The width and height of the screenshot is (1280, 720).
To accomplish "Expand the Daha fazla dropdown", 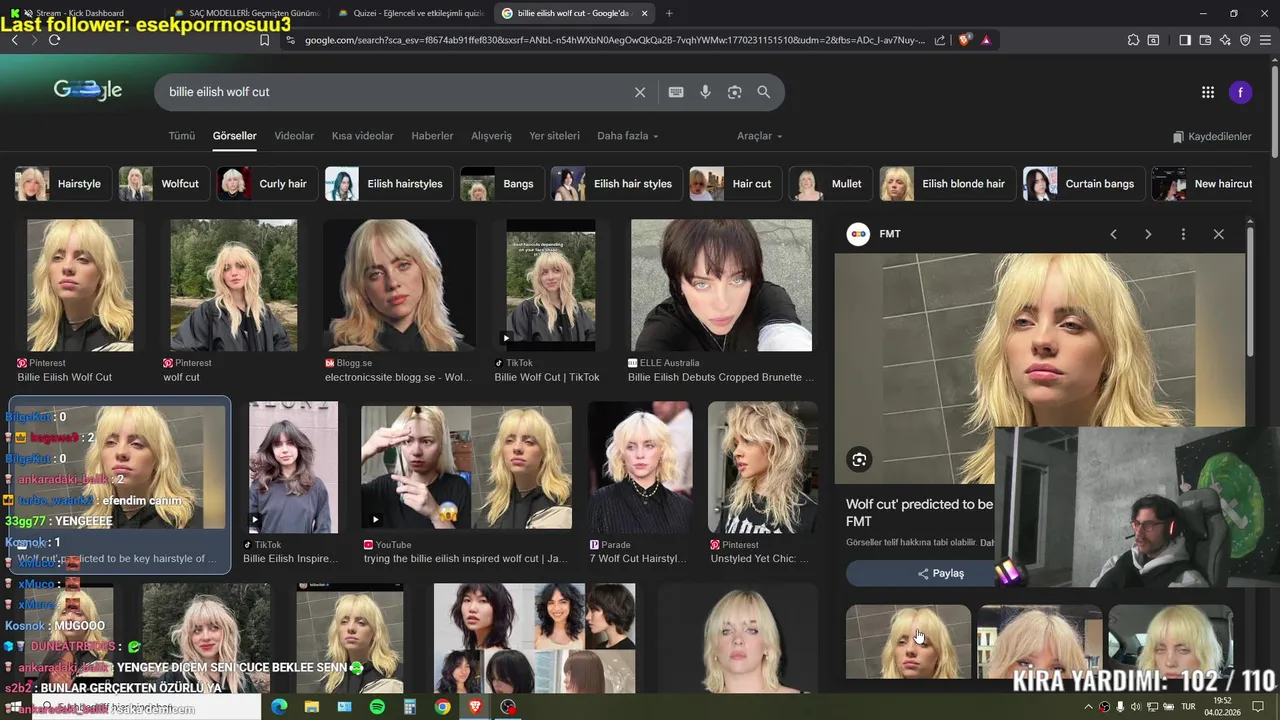I will (628, 136).
